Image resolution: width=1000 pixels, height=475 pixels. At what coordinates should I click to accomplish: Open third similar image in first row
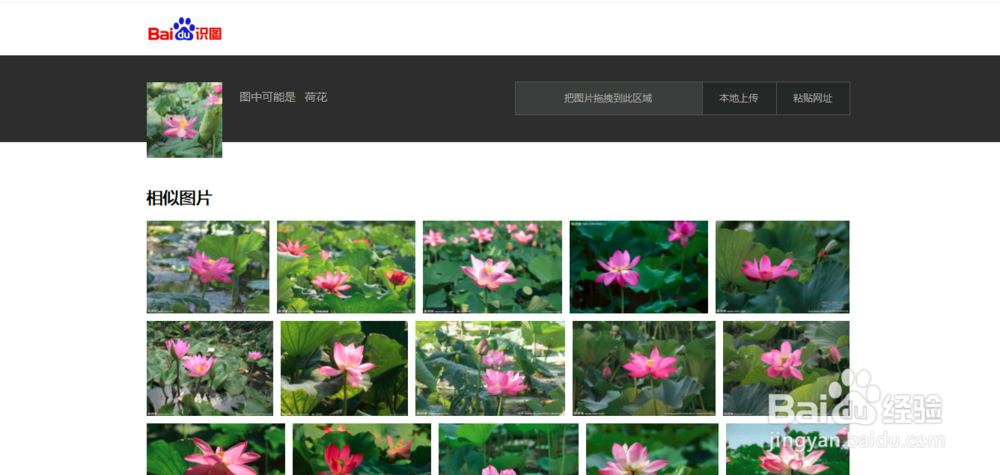tap(492, 267)
